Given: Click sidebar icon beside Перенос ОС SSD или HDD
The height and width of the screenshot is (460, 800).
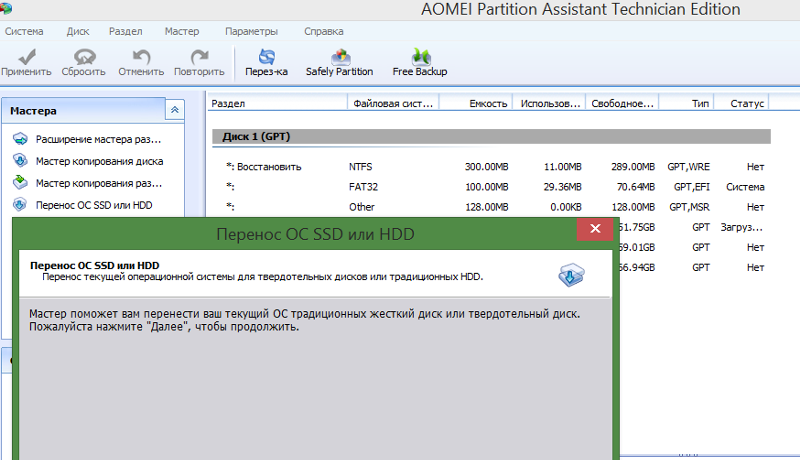Looking at the screenshot, I should [x=20, y=205].
